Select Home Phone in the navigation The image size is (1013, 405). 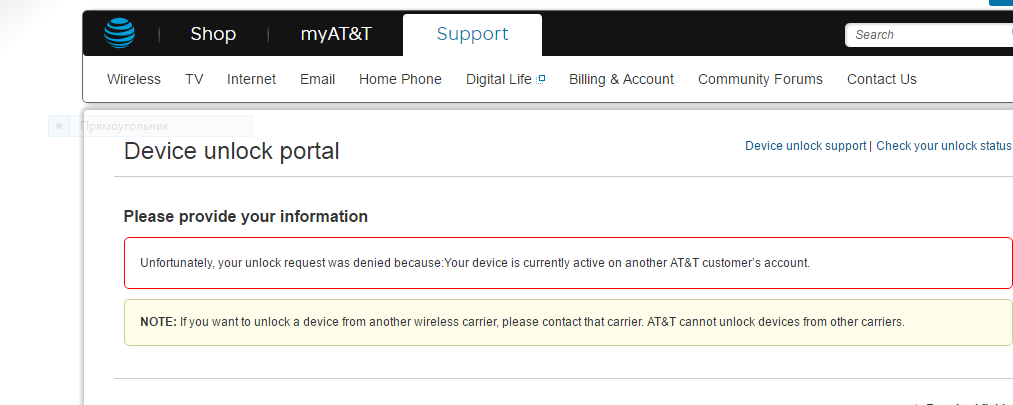(x=400, y=79)
